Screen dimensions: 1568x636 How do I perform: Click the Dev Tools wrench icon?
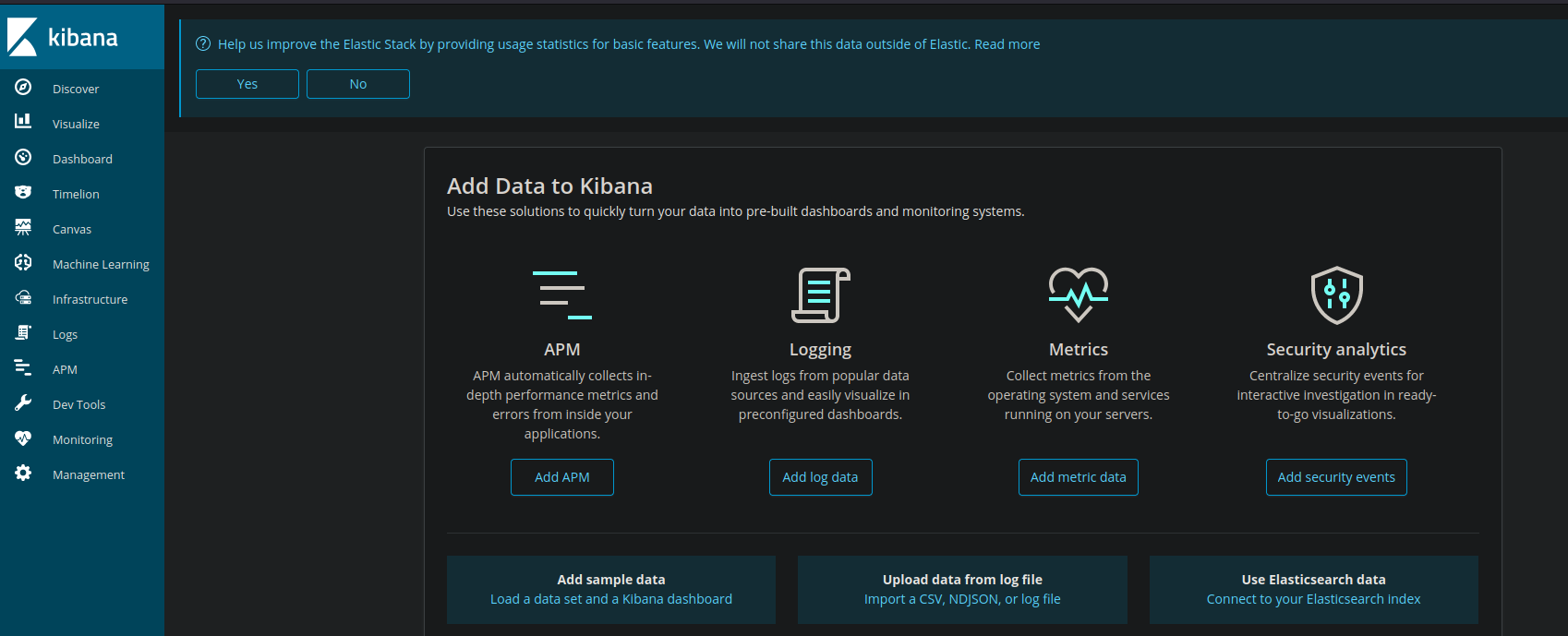point(23,403)
